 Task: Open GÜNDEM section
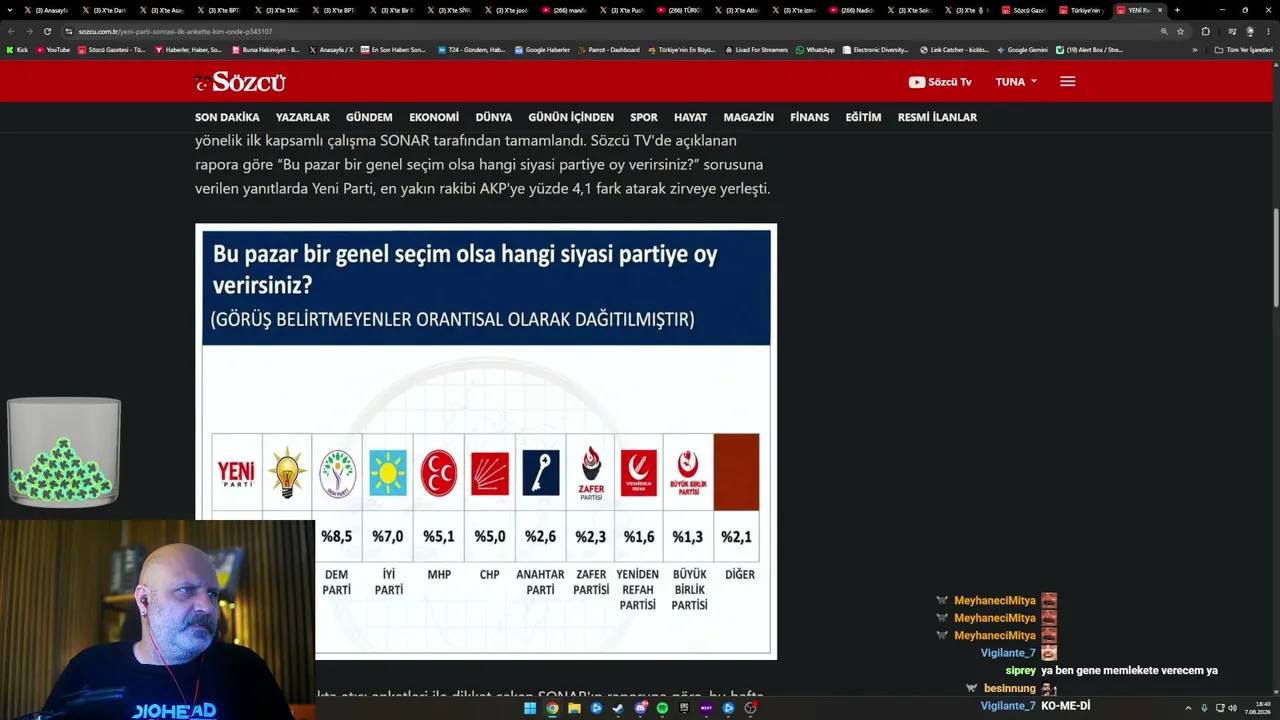pyautogui.click(x=369, y=117)
